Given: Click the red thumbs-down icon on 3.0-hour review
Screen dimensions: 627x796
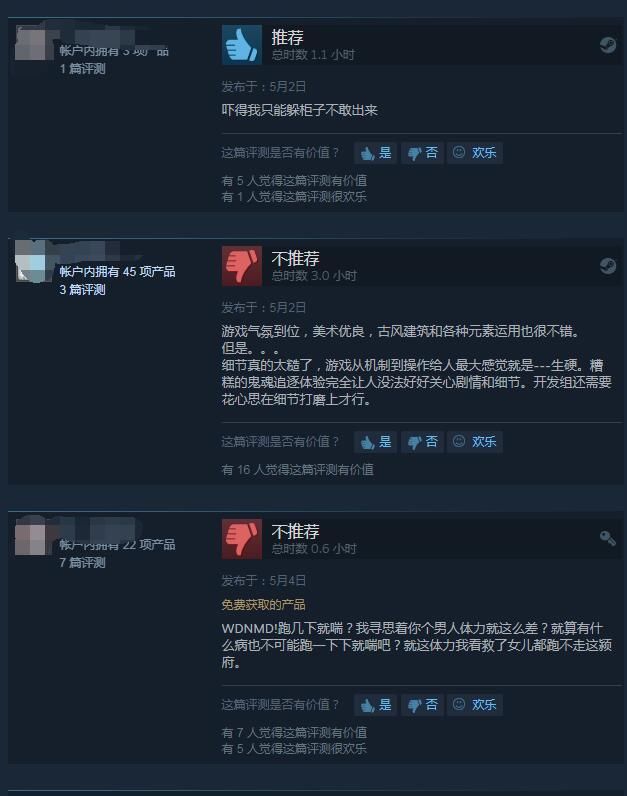Looking at the screenshot, I should 242,266.
